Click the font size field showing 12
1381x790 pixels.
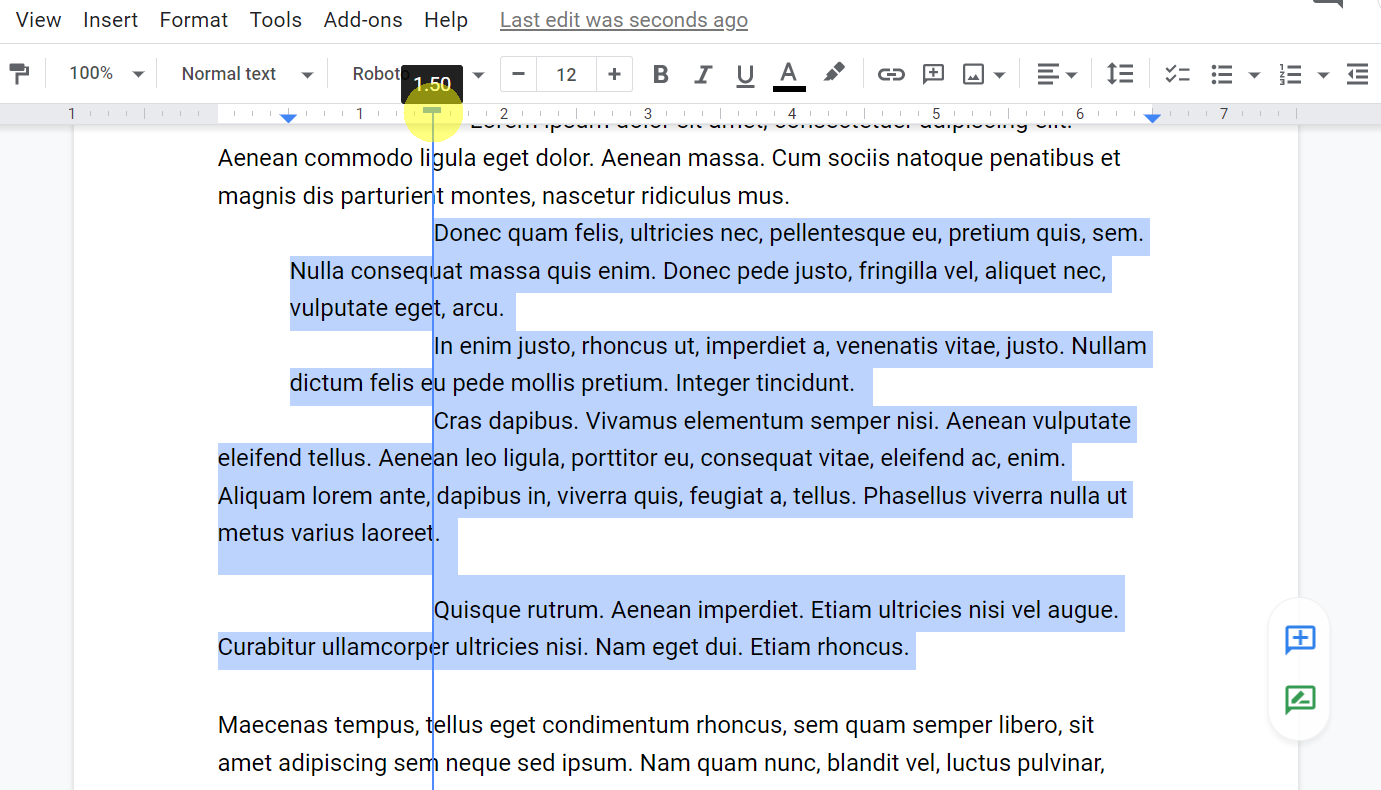[566, 74]
